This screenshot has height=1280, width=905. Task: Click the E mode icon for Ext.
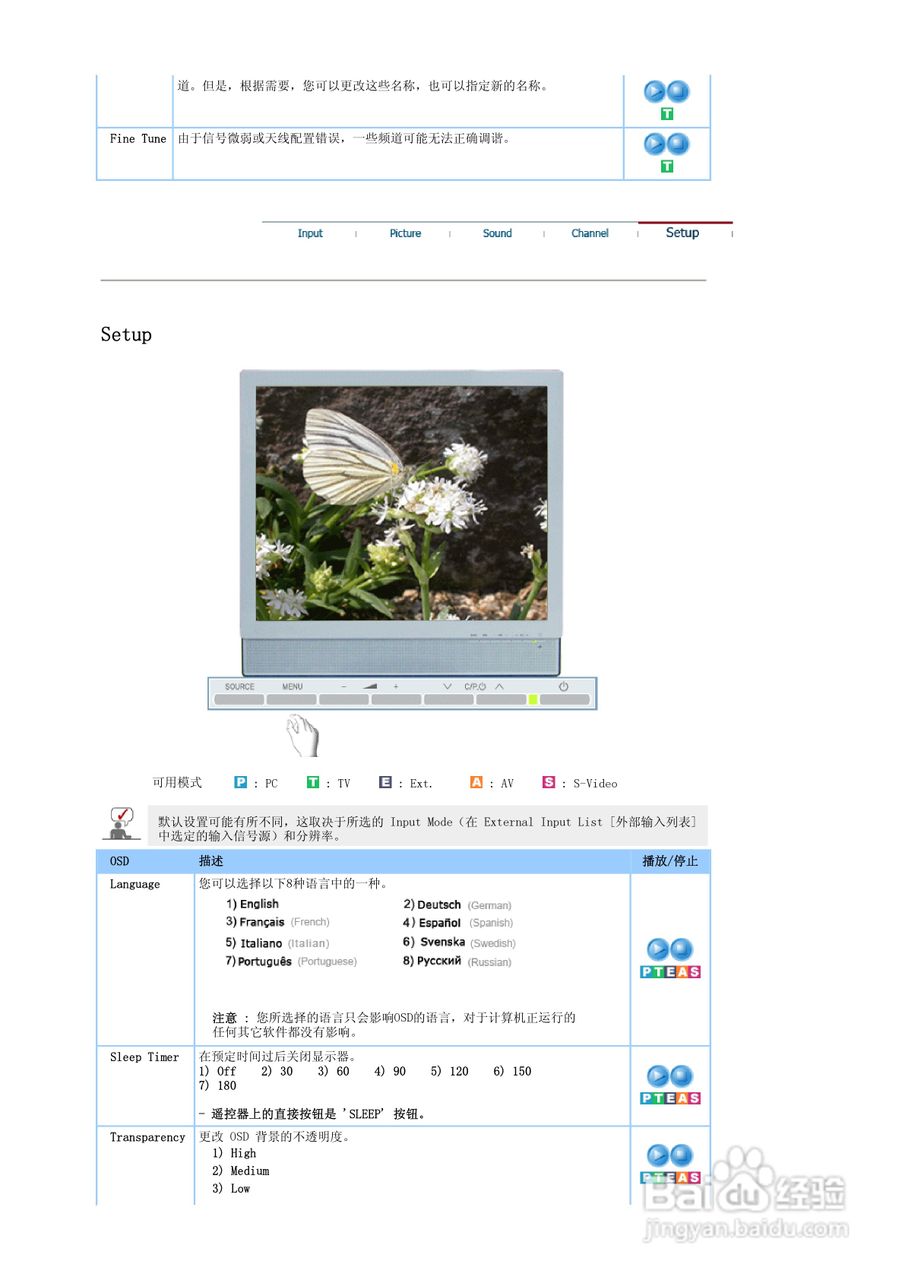tap(385, 782)
